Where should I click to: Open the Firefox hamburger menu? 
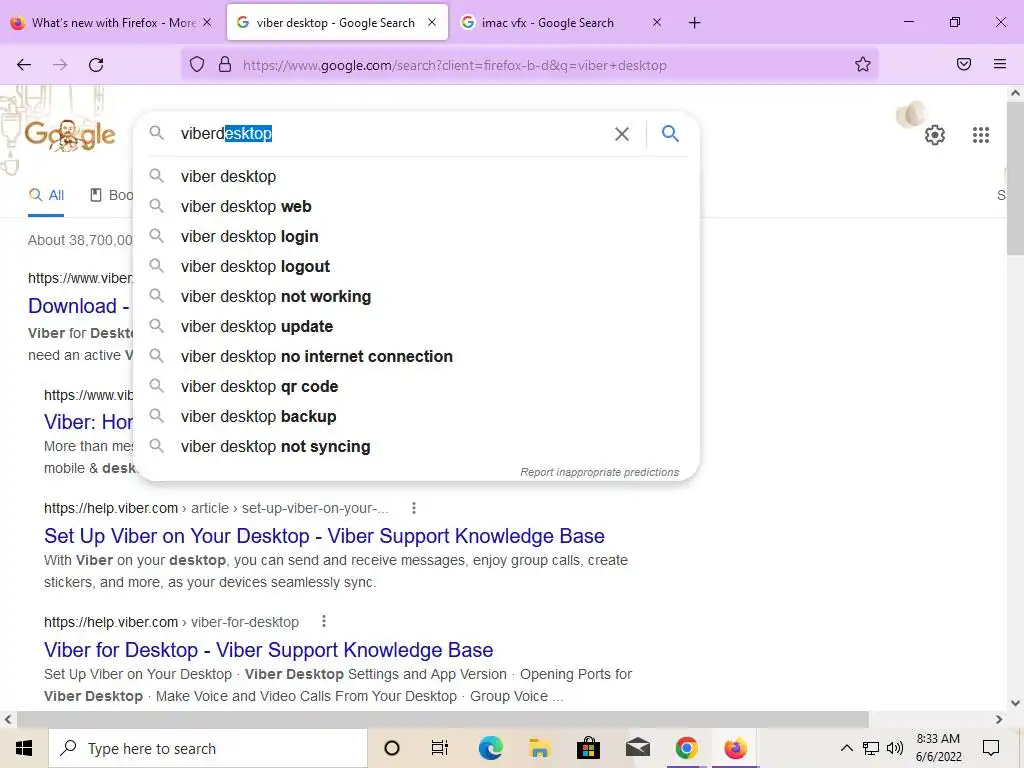coord(1000,64)
